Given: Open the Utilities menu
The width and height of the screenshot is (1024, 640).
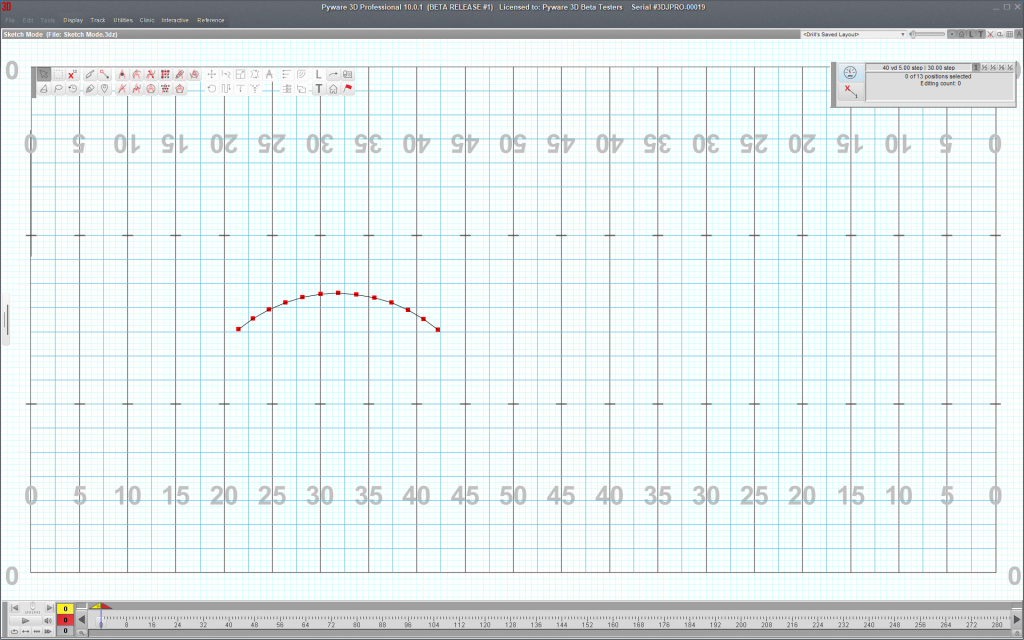Looking at the screenshot, I should point(123,20).
